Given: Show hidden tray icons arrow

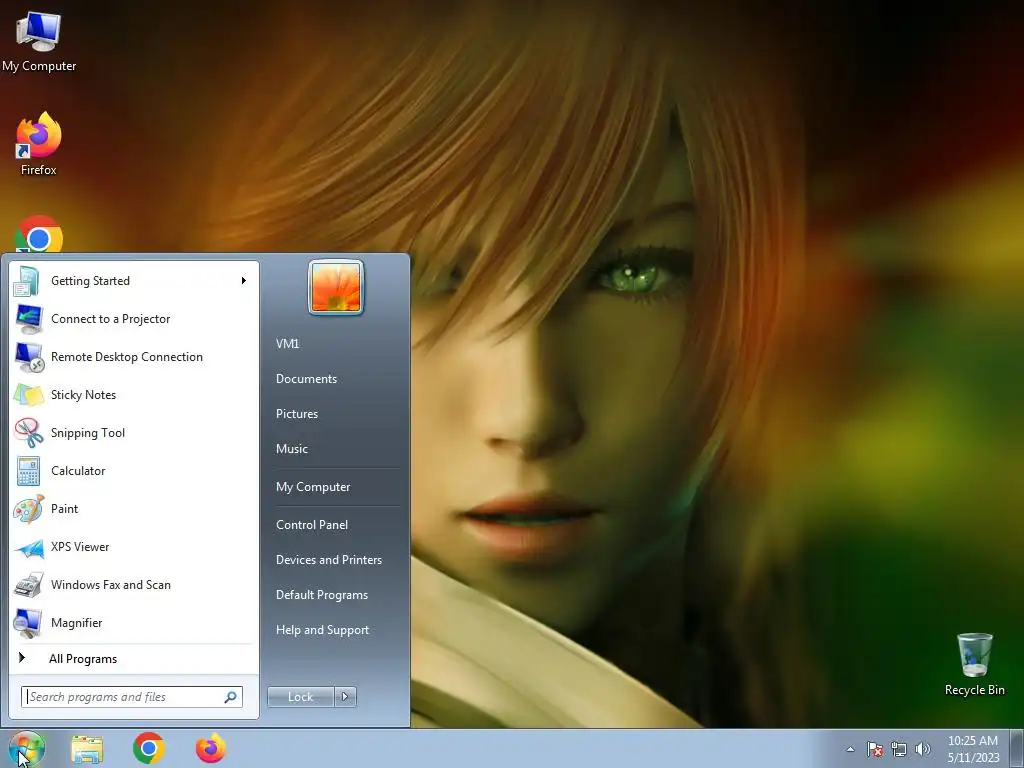Looking at the screenshot, I should (850, 749).
